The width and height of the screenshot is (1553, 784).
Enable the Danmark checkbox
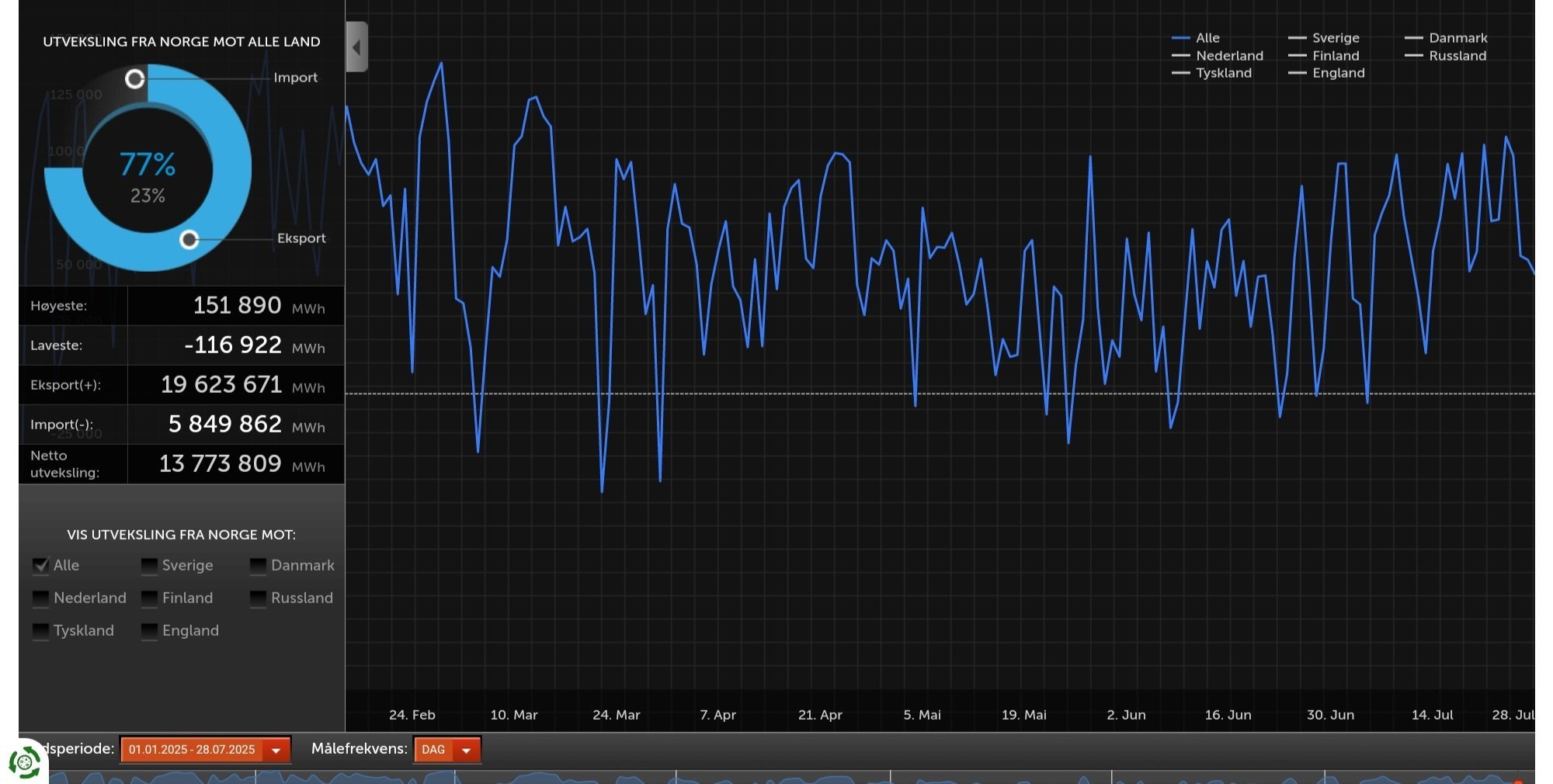(x=258, y=565)
